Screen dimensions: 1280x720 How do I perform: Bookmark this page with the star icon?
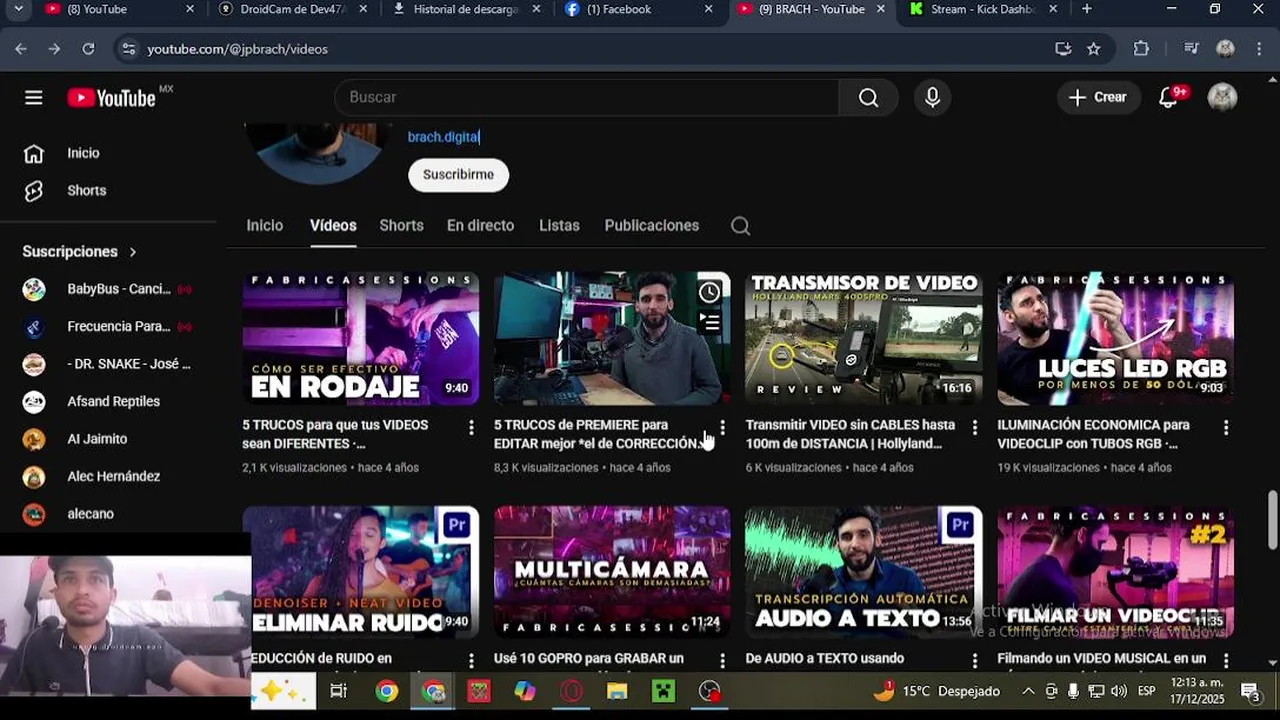[1094, 48]
